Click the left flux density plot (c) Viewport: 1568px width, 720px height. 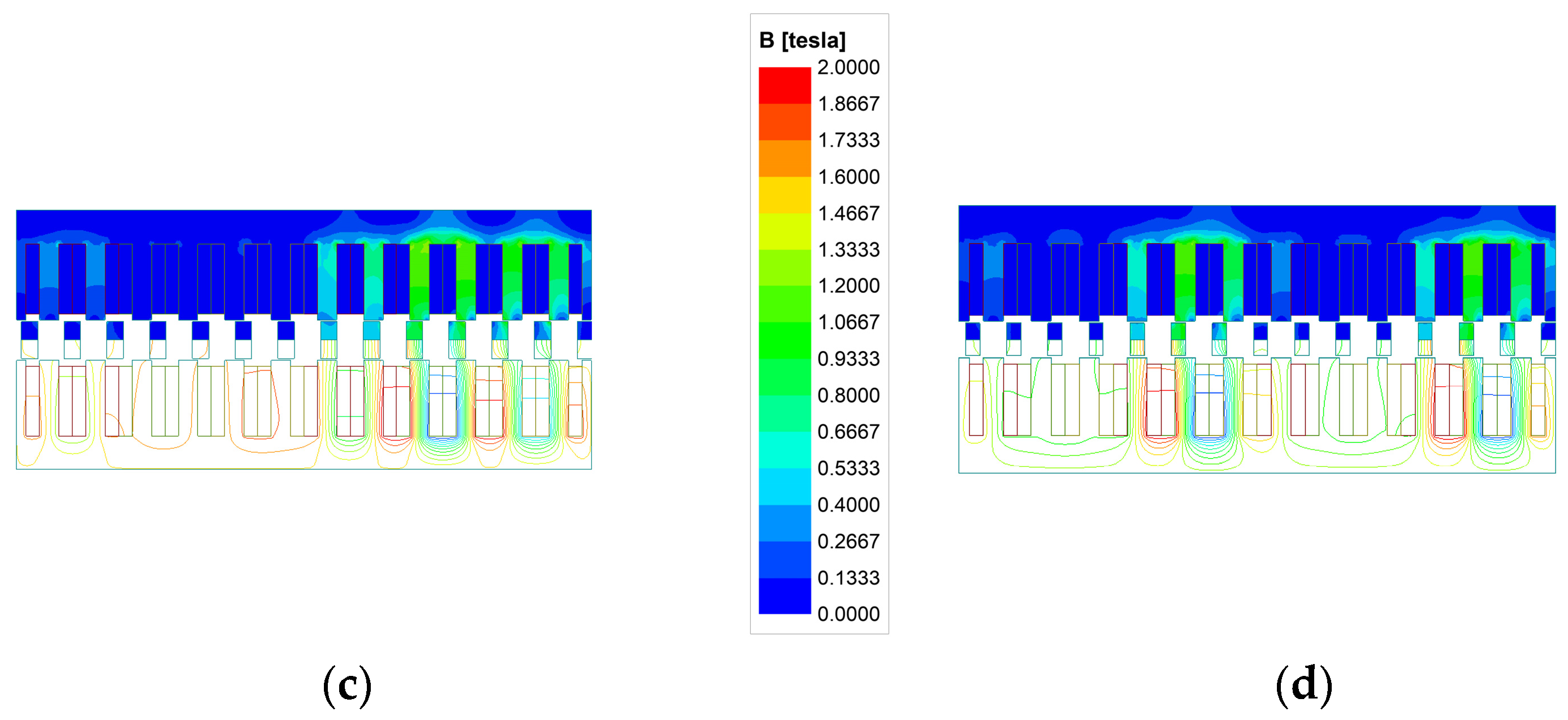tap(304, 339)
